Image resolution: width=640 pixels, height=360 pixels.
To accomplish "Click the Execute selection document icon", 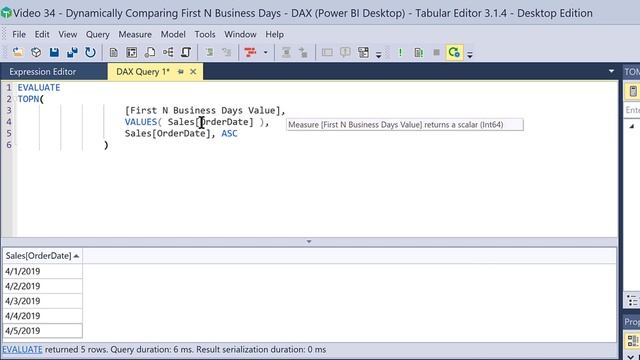I will pyautogui.click(x=418, y=52).
